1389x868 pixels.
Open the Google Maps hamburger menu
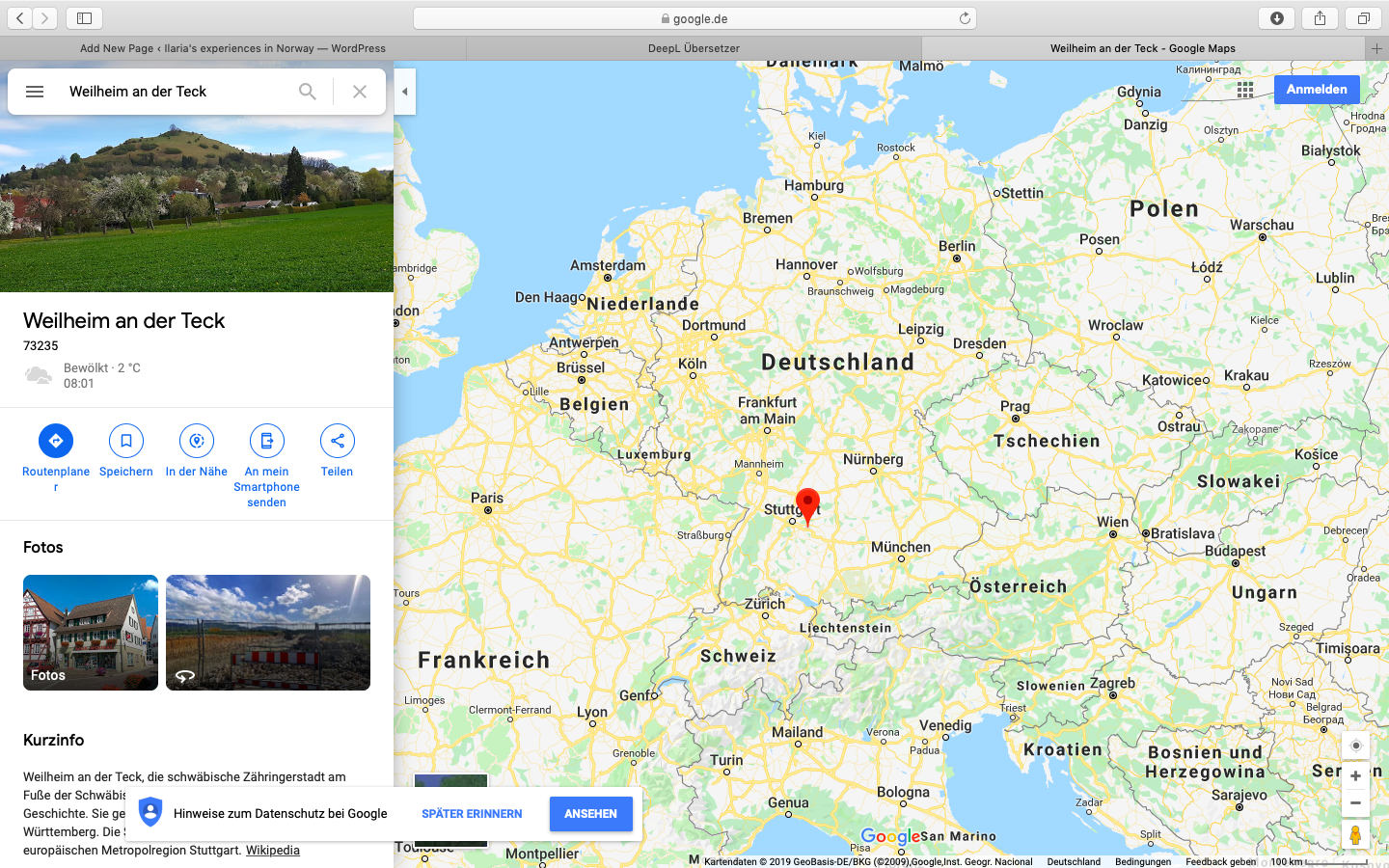click(35, 92)
